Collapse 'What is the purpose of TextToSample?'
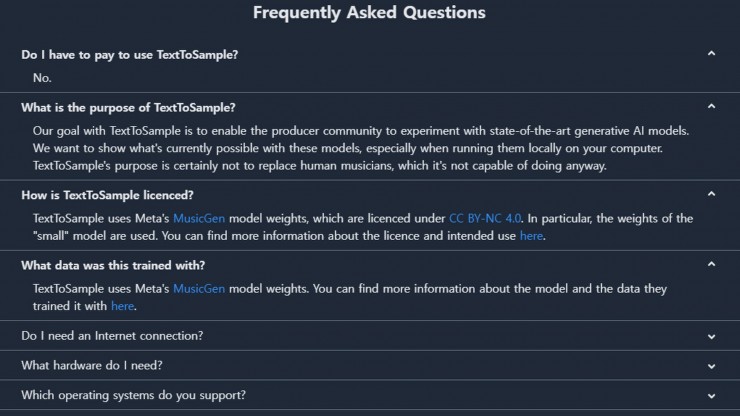 pos(128,107)
